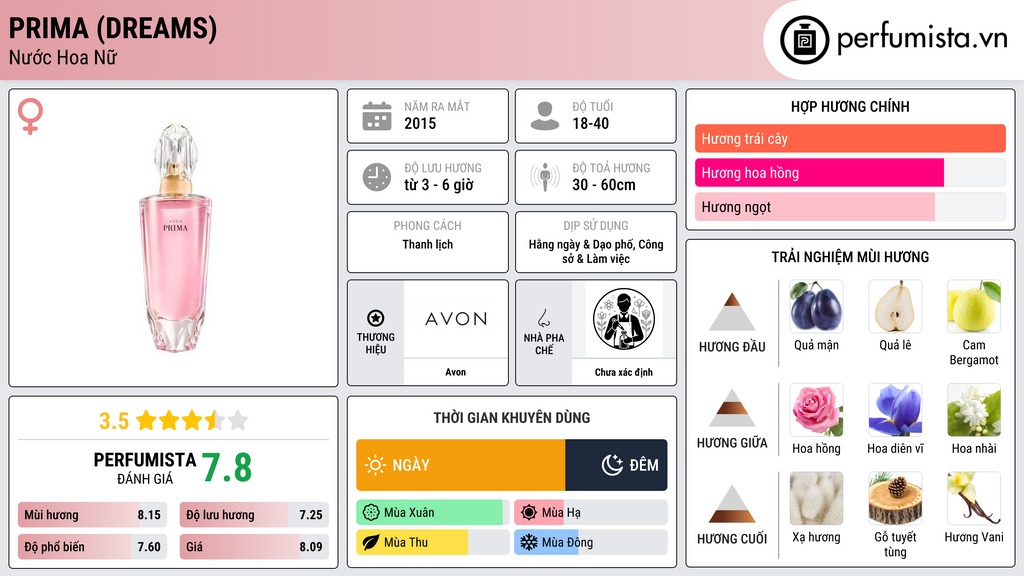Click the Độ lưu hương 7.25 score bar

(254, 515)
